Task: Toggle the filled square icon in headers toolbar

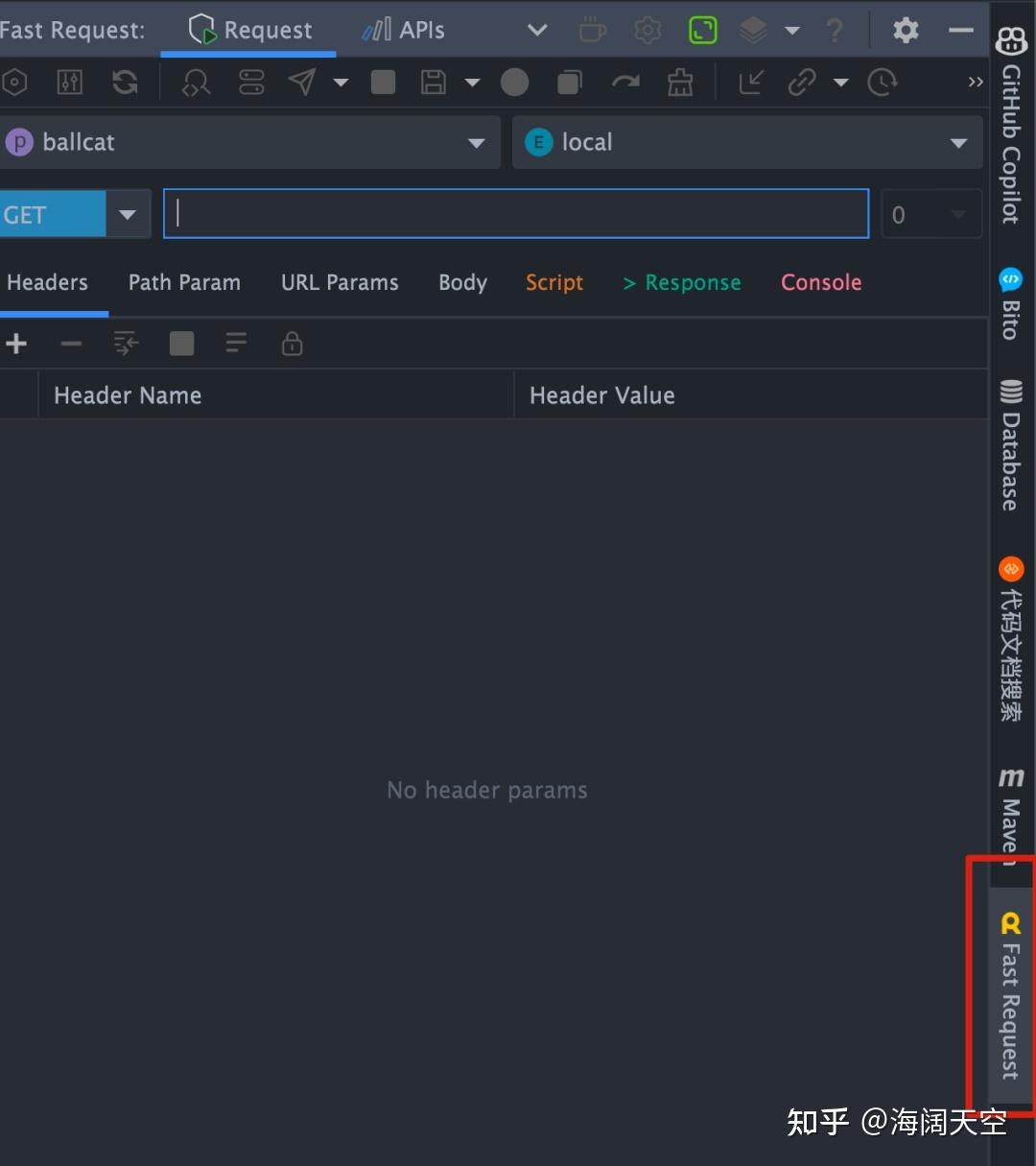Action: pos(181,344)
